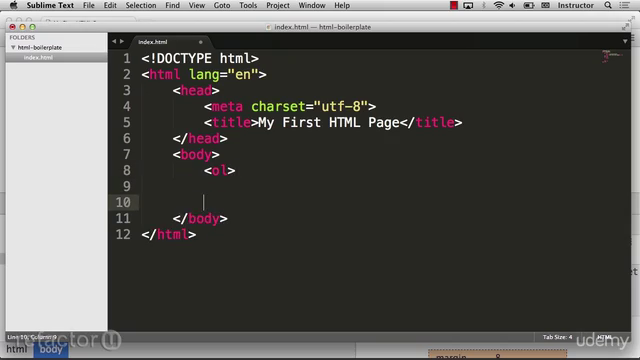Open the AirPlay display menu icon
The image size is (640, 360).
(468, 5)
